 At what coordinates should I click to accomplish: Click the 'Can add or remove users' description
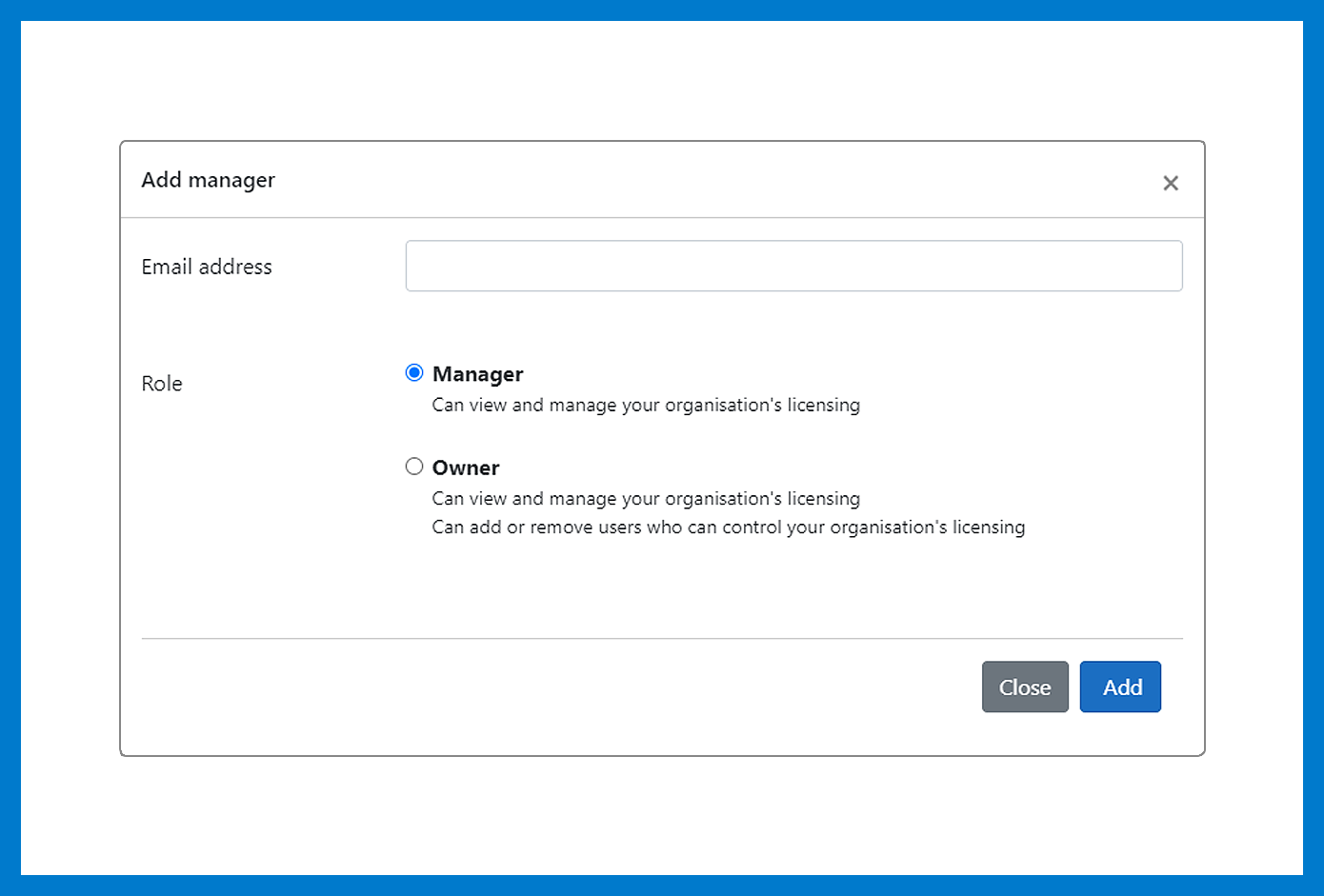728,528
